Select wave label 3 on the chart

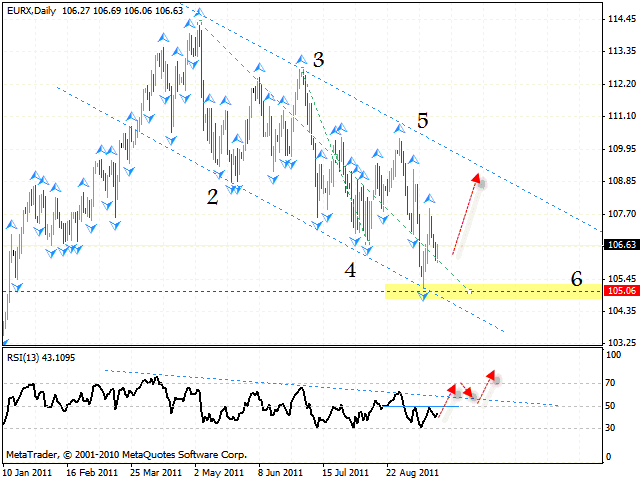pos(318,60)
